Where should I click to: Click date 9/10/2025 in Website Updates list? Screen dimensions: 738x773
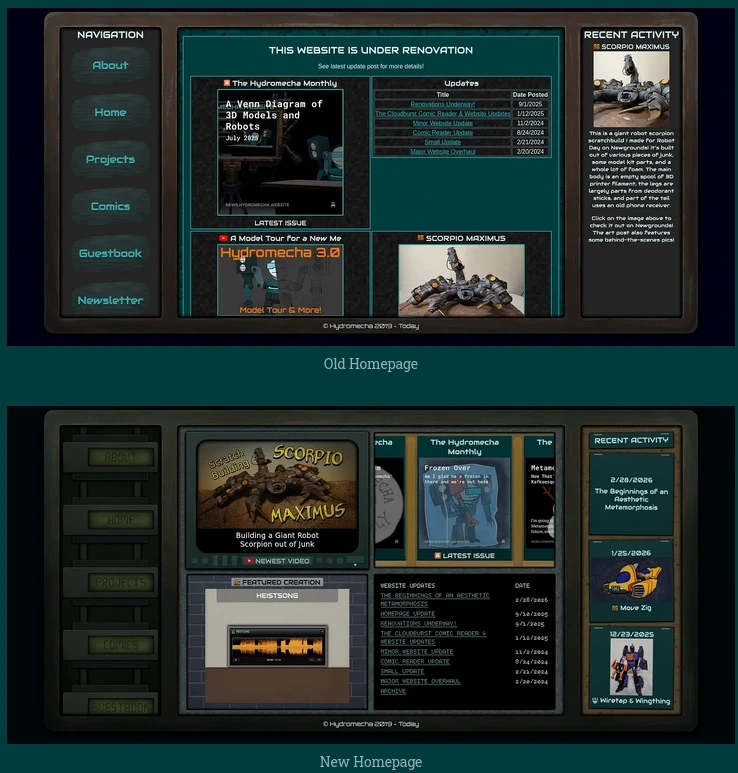pos(531,614)
